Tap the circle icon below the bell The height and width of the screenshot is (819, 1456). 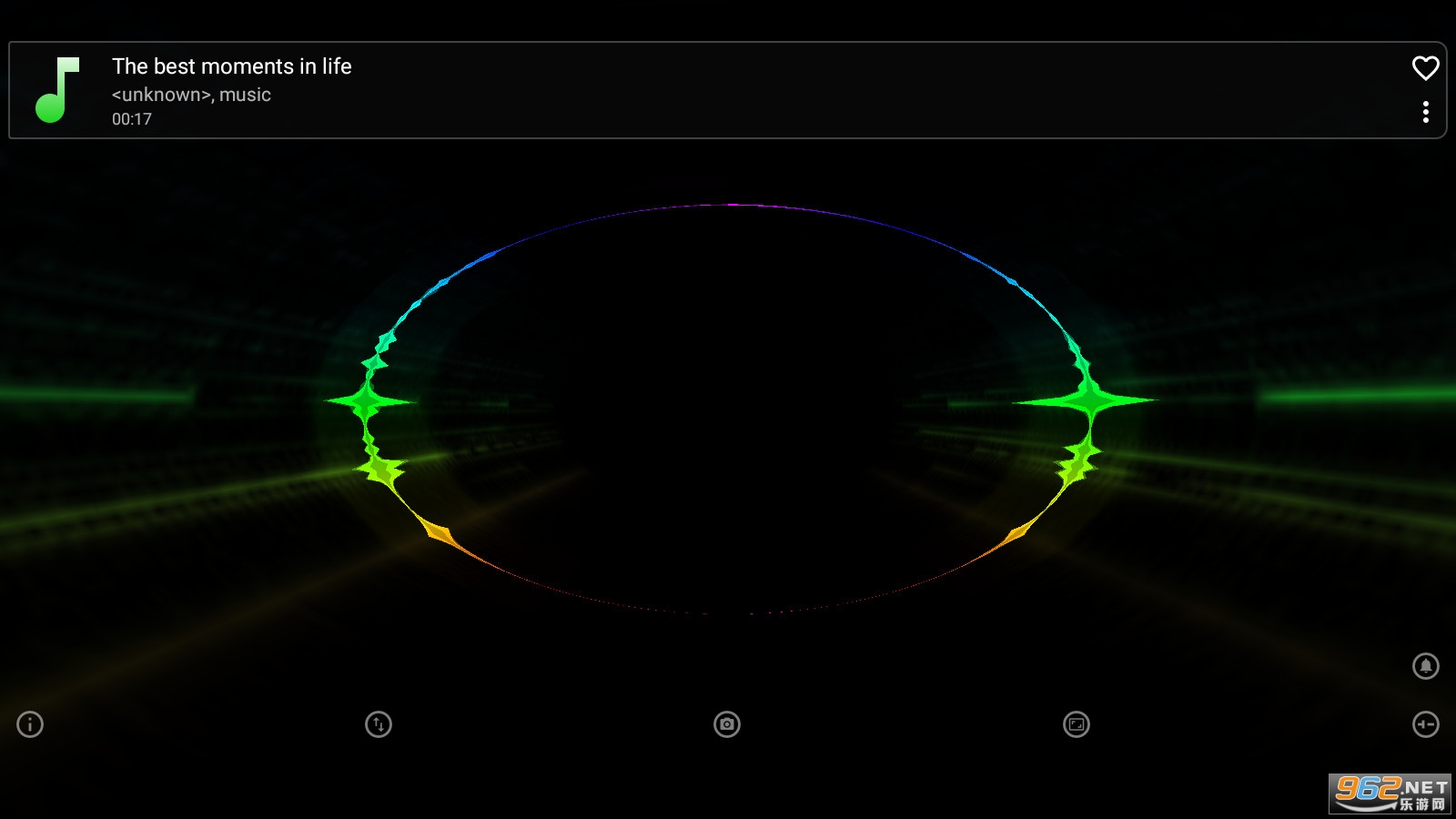(x=1426, y=724)
